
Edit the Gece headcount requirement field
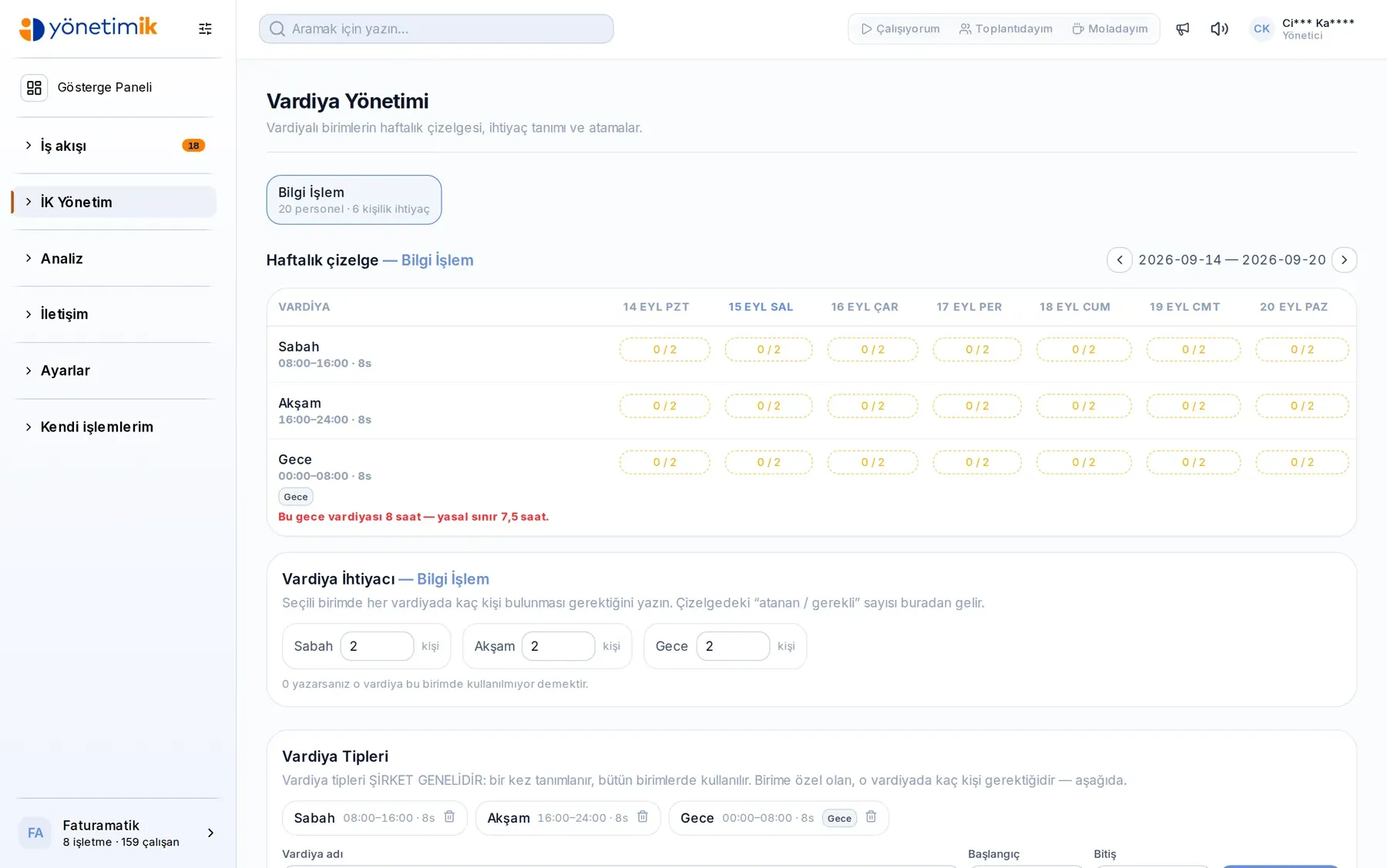click(733, 646)
